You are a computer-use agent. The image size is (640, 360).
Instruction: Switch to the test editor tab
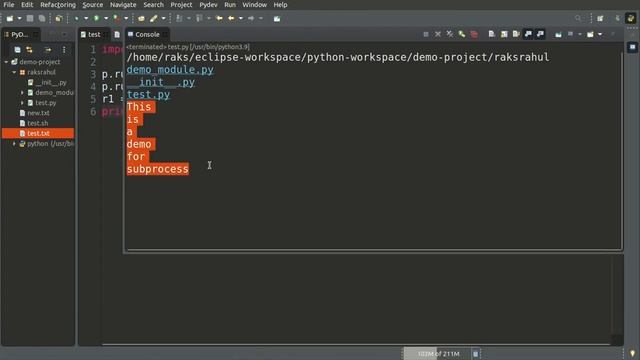click(94, 35)
